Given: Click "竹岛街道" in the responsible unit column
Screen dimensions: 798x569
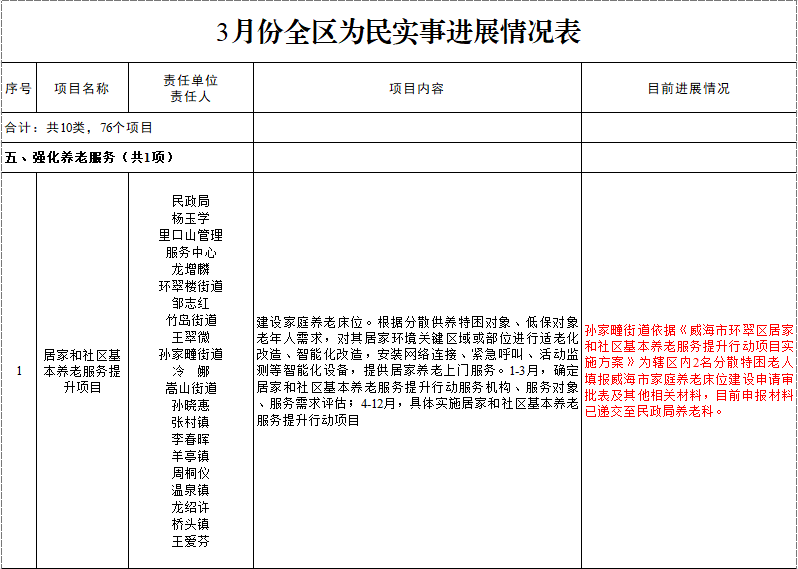Looking at the screenshot, I should pyautogui.click(x=190, y=320).
